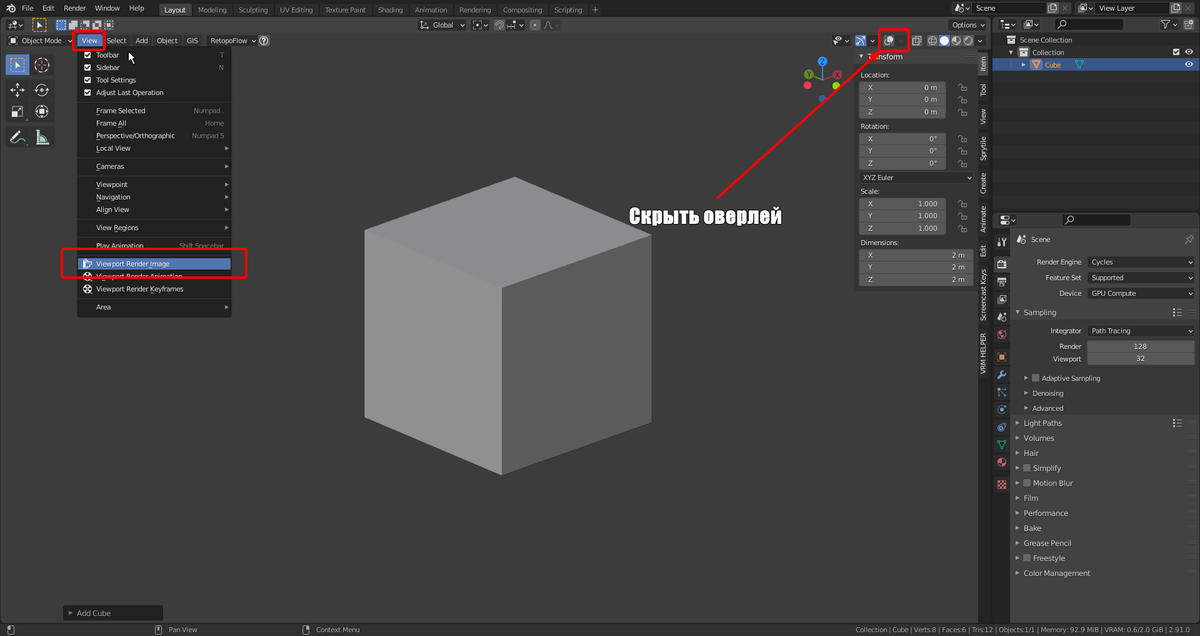Open the XYZ Euler rotation mode dropdown

tap(916, 178)
